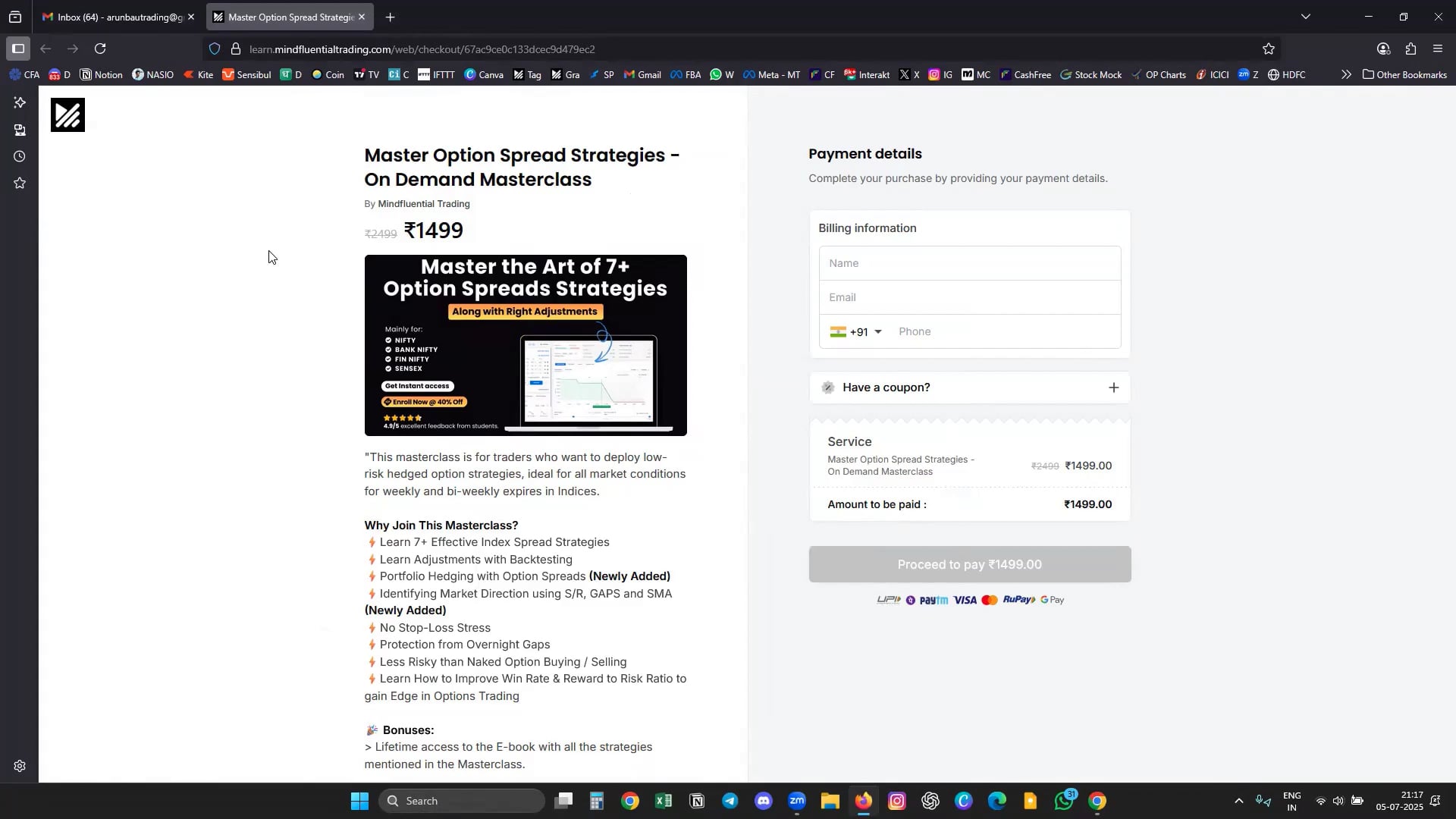The height and width of the screenshot is (819, 1456).
Task: Open the Notion bookmark
Action: [101, 74]
